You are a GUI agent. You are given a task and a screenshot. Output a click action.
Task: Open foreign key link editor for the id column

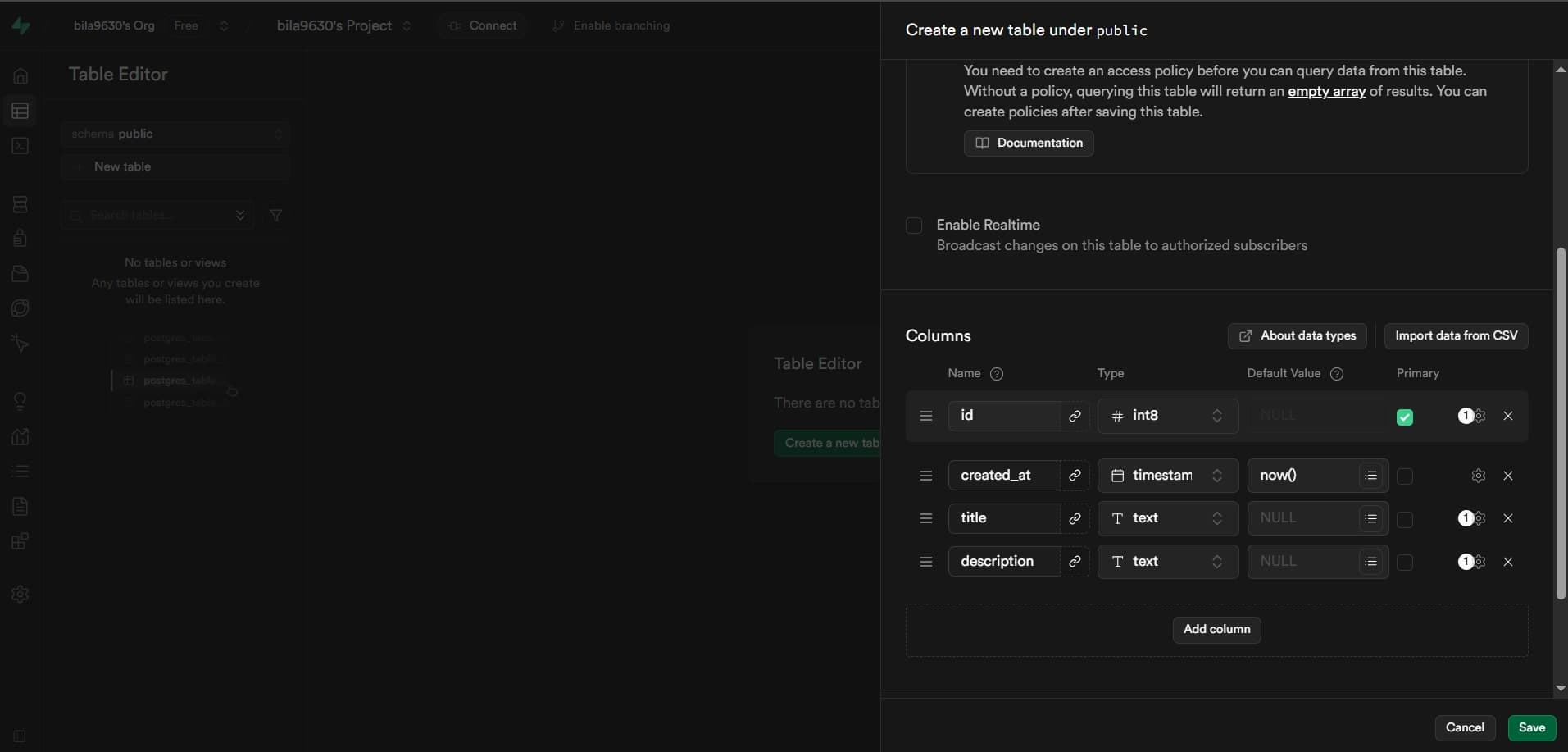1075,416
